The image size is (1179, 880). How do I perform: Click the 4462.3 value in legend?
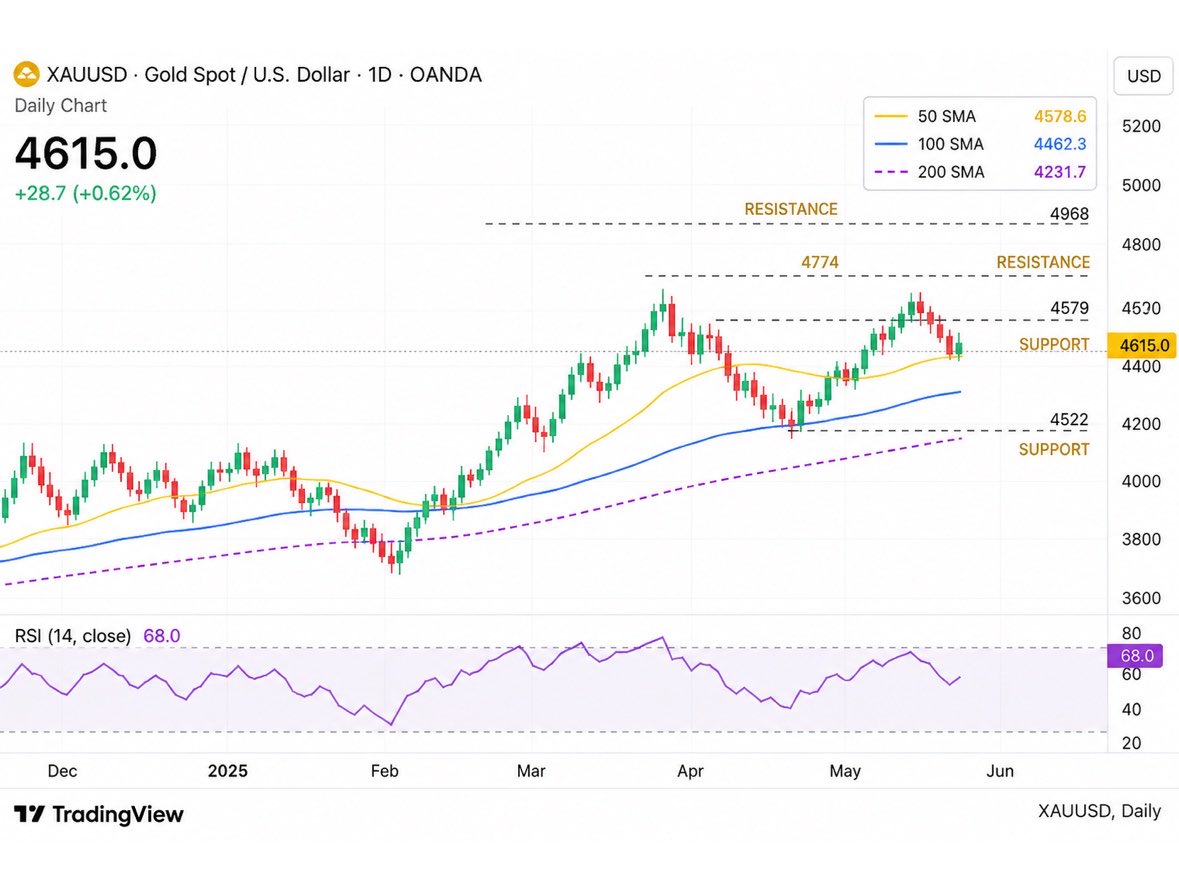tap(1059, 144)
